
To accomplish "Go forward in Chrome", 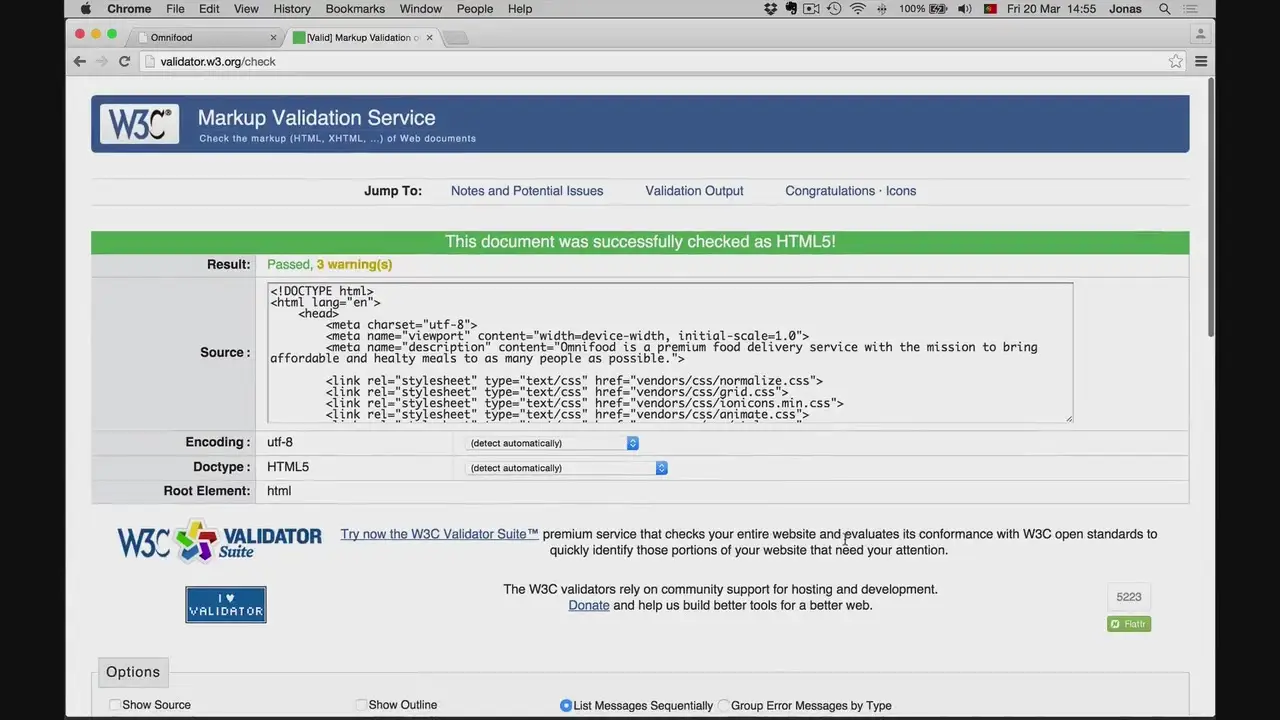I will 102,61.
